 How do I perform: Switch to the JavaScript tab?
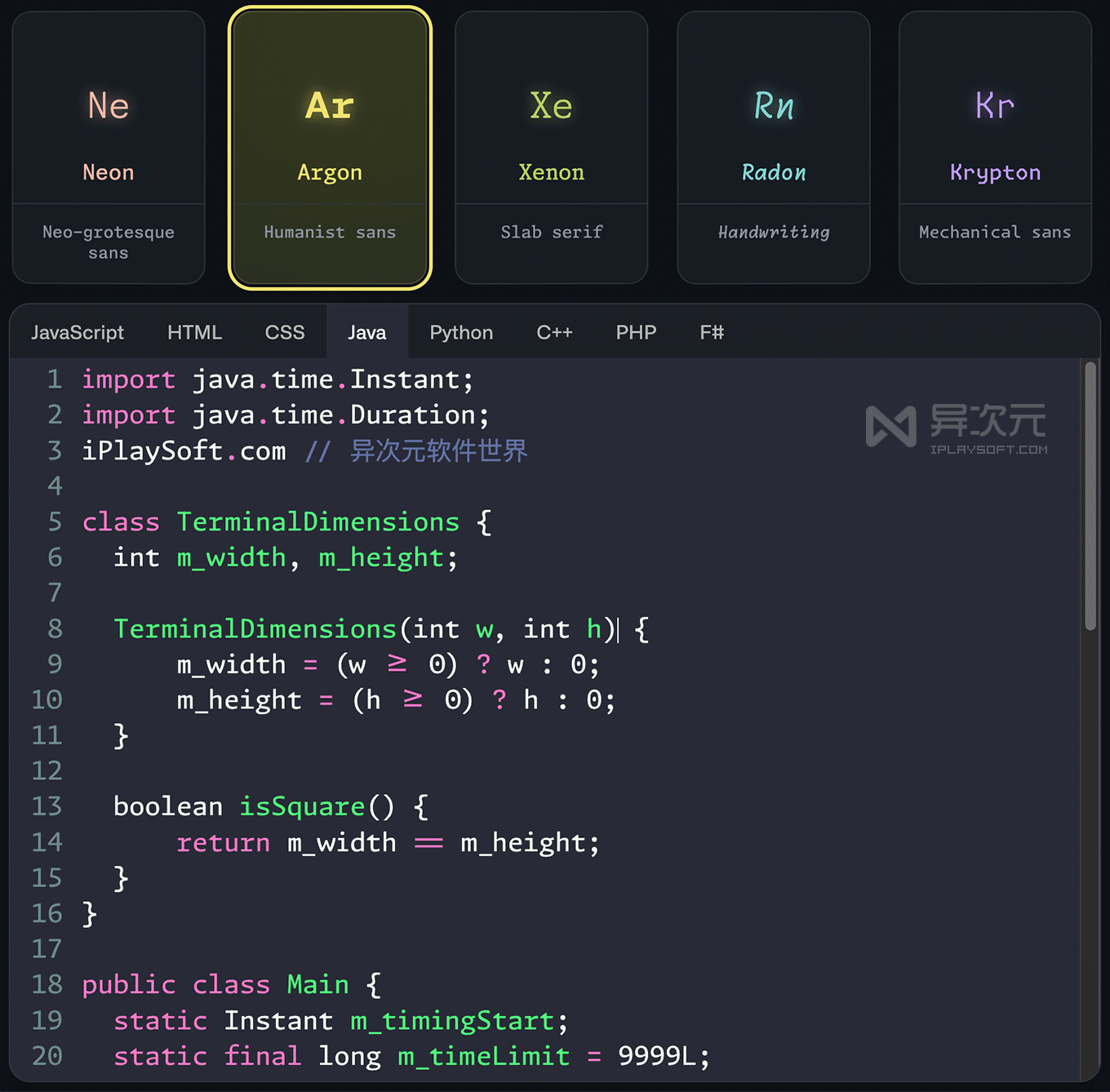coord(77,332)
